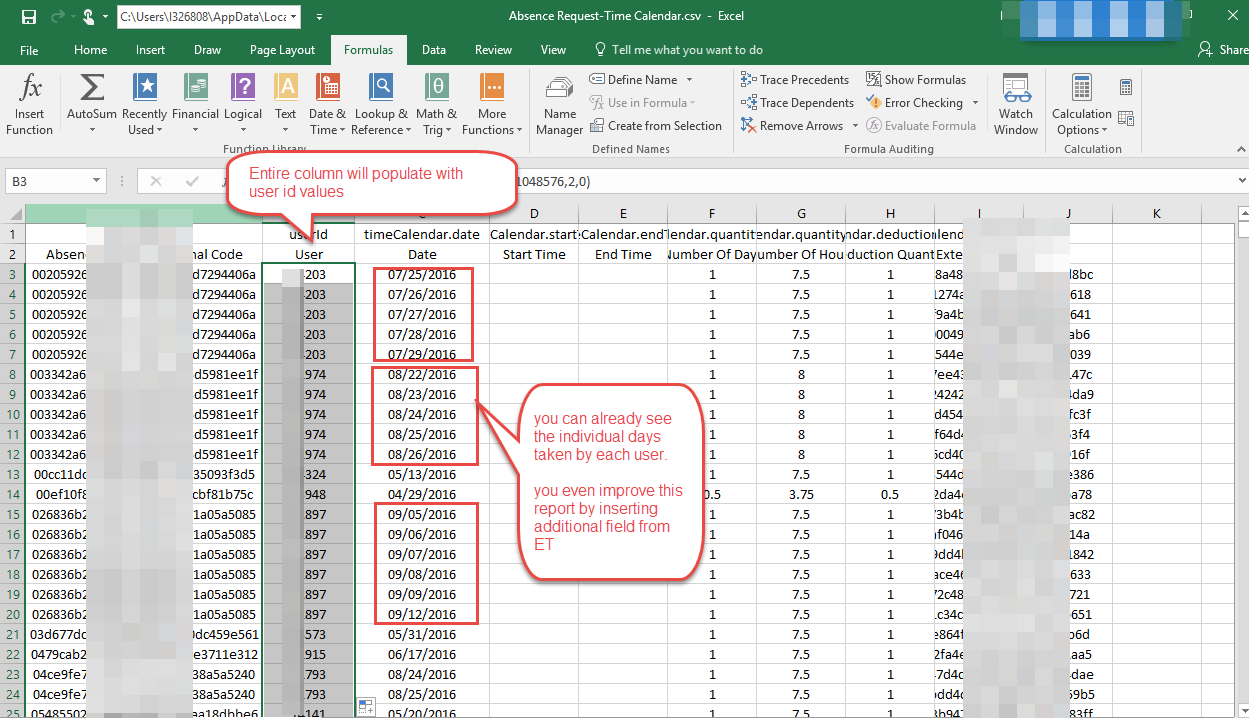1249x718 pixels.
Task: Select the cell containing 3.75
Action: 801,494
